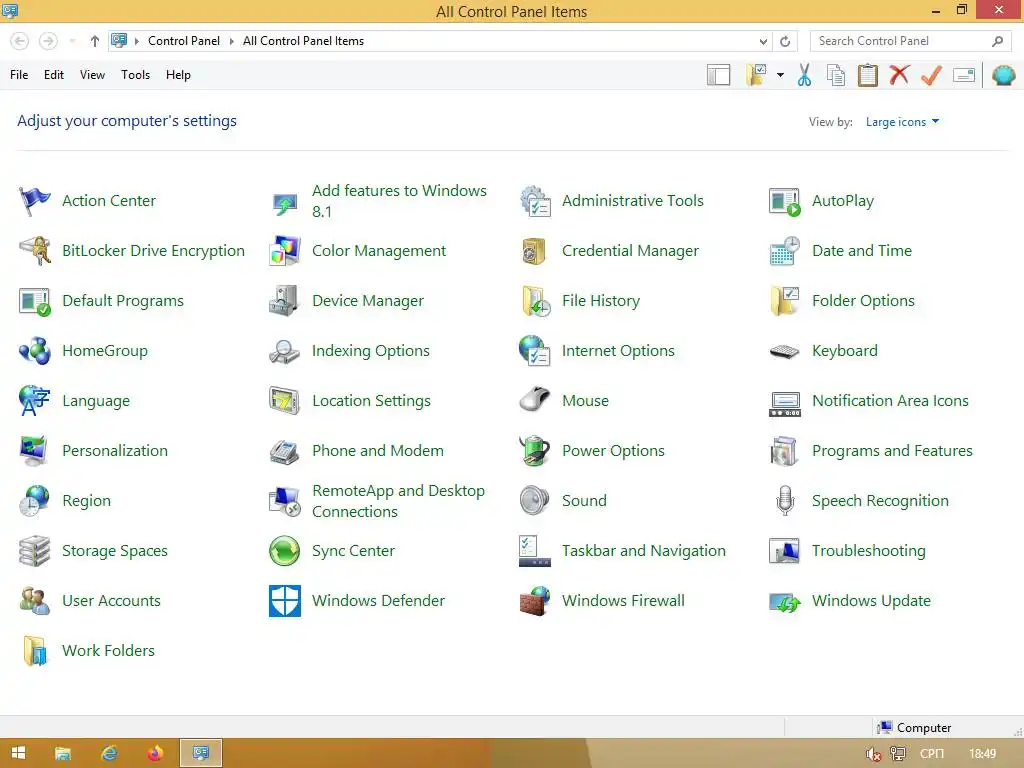
Task: Open the address bar history dropdown arrow
Action: (763, 41)
